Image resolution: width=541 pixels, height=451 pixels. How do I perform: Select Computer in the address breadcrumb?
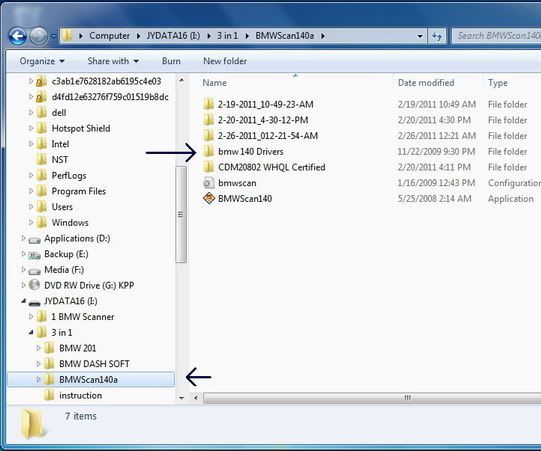pyautogui.click(x=109, y=36)
